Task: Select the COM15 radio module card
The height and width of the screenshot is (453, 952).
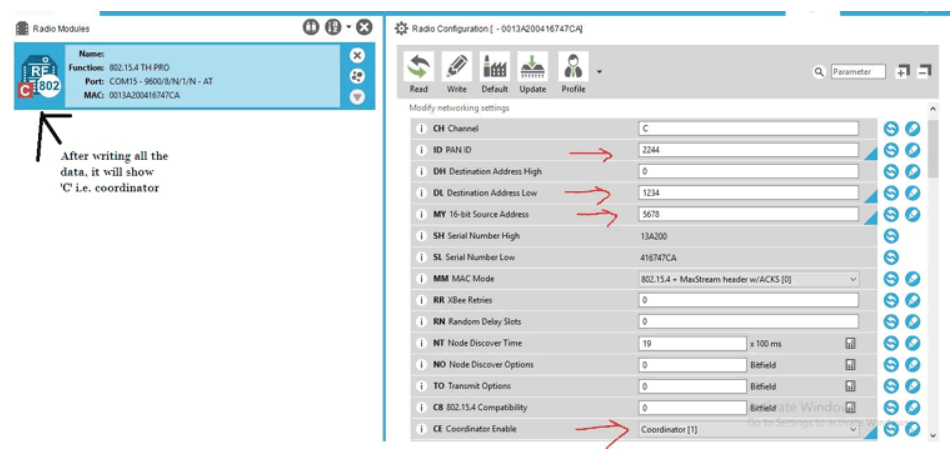Action: [190, 76]
